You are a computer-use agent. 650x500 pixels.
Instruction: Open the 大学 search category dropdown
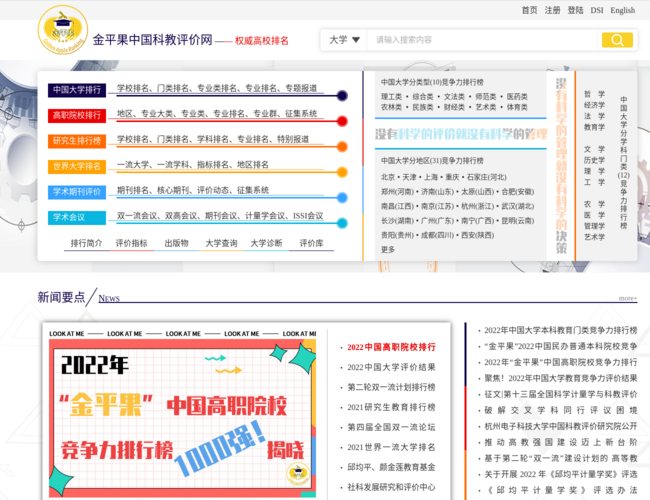point(344,40)
